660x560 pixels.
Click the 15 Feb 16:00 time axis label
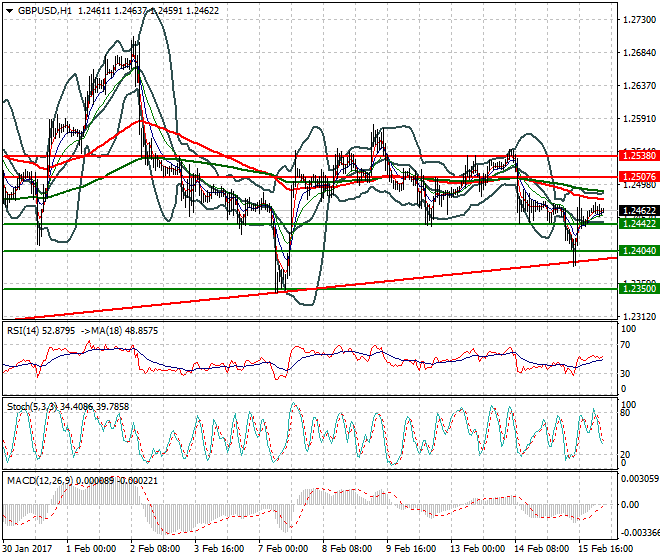point(606,549)
